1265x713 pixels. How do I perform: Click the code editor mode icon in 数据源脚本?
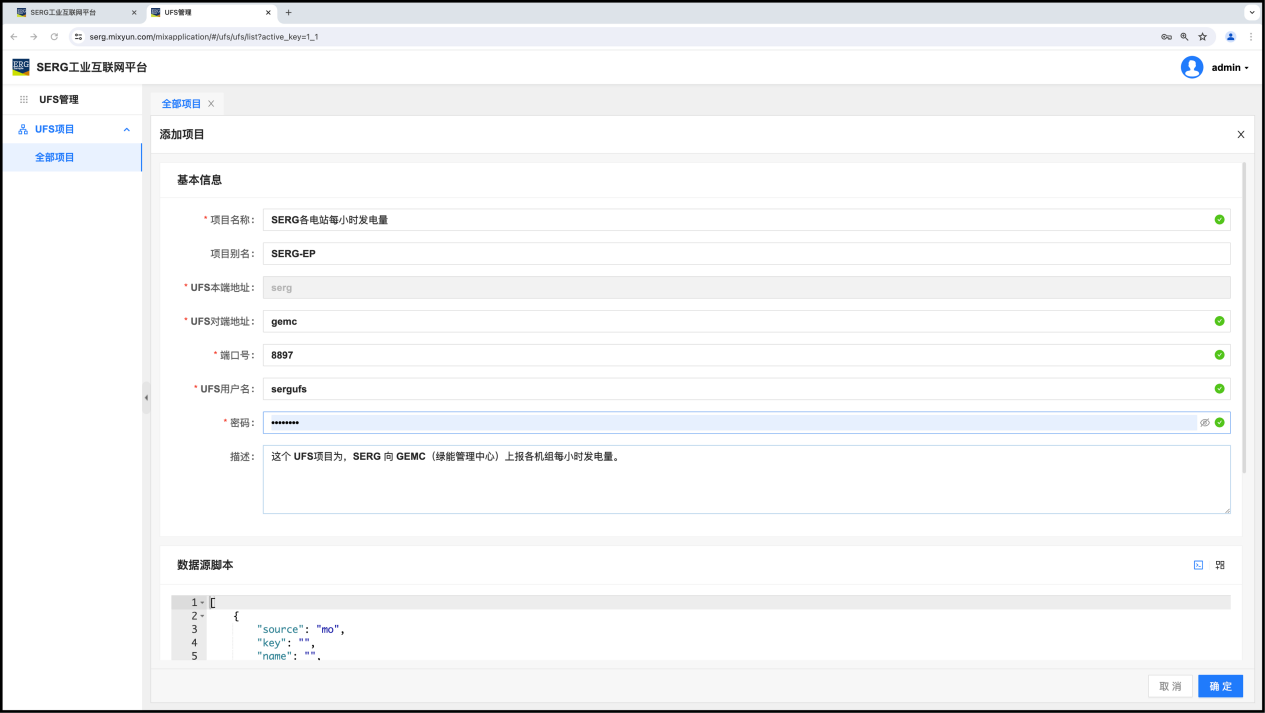point(1198,565)
